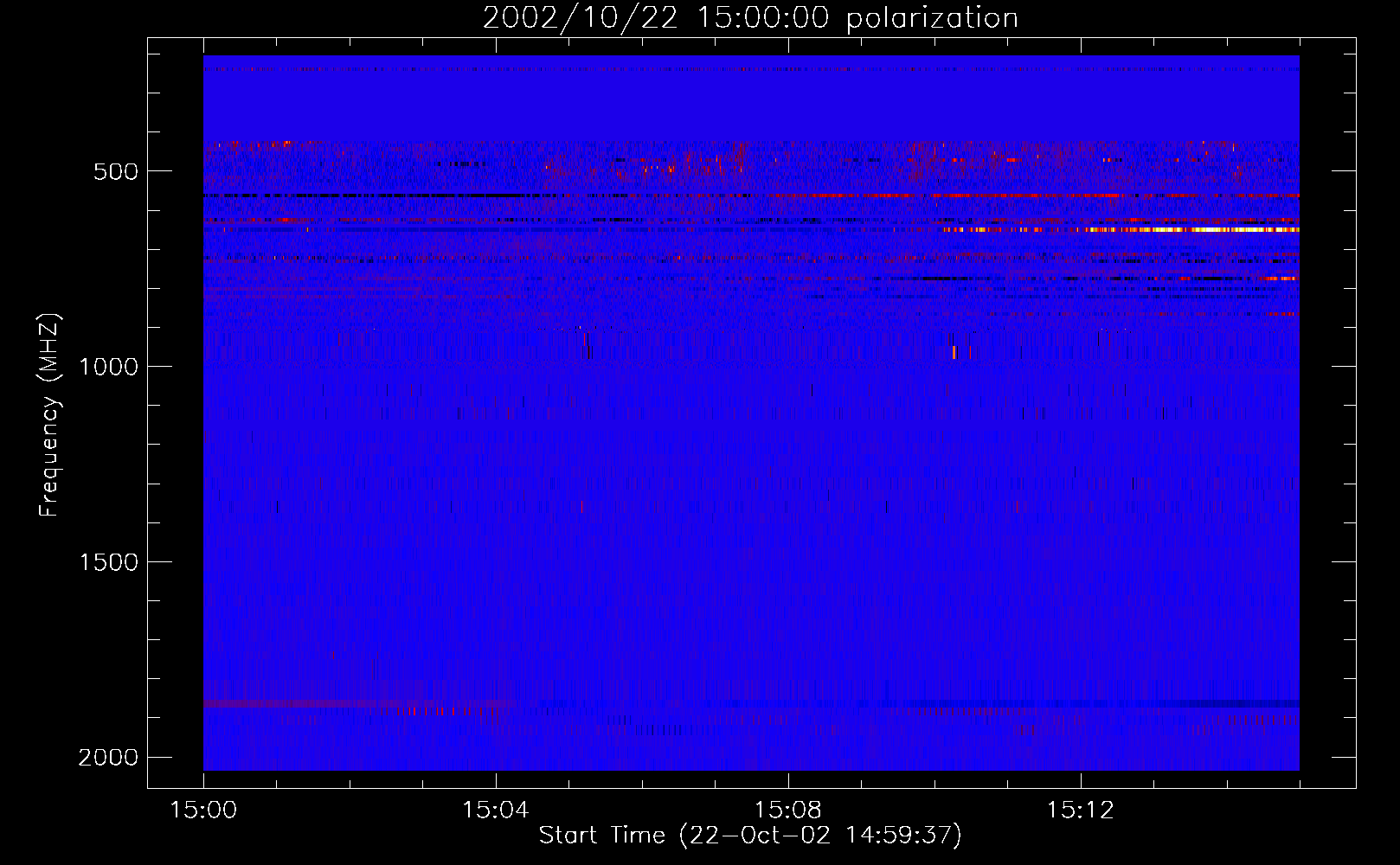The width and height of the screenshot is (1400, 865).
Task: Click the plot title "2002/10/22 15:00:00 polarization"
Action: 750,17
